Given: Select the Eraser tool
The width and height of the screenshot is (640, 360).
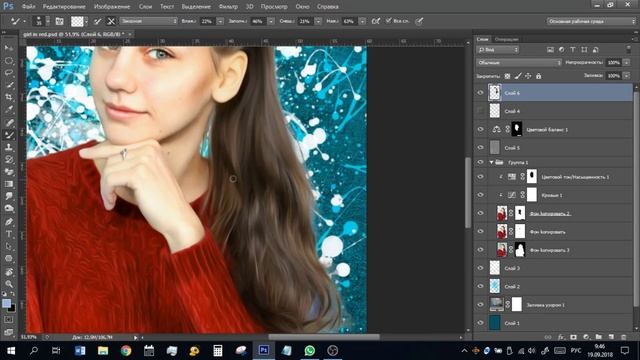Looking at the screenshot, I should coord(9,172).
